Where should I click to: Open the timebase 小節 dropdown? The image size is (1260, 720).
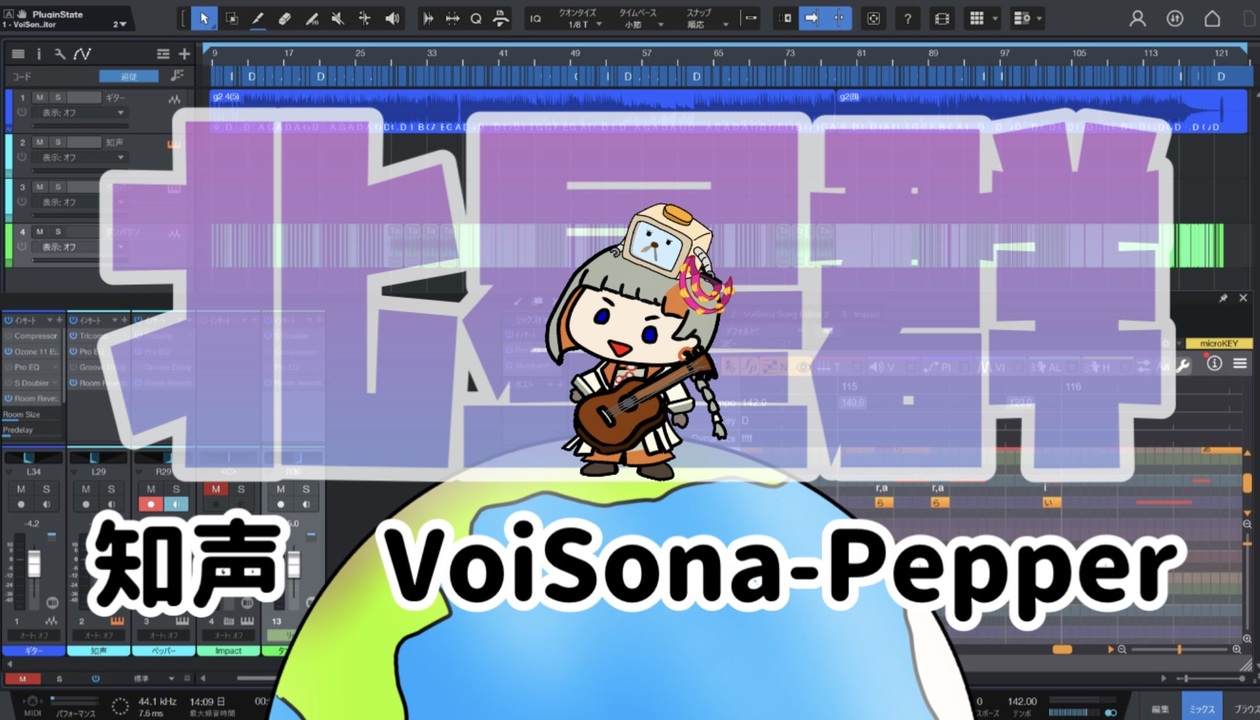coord(638,24)
